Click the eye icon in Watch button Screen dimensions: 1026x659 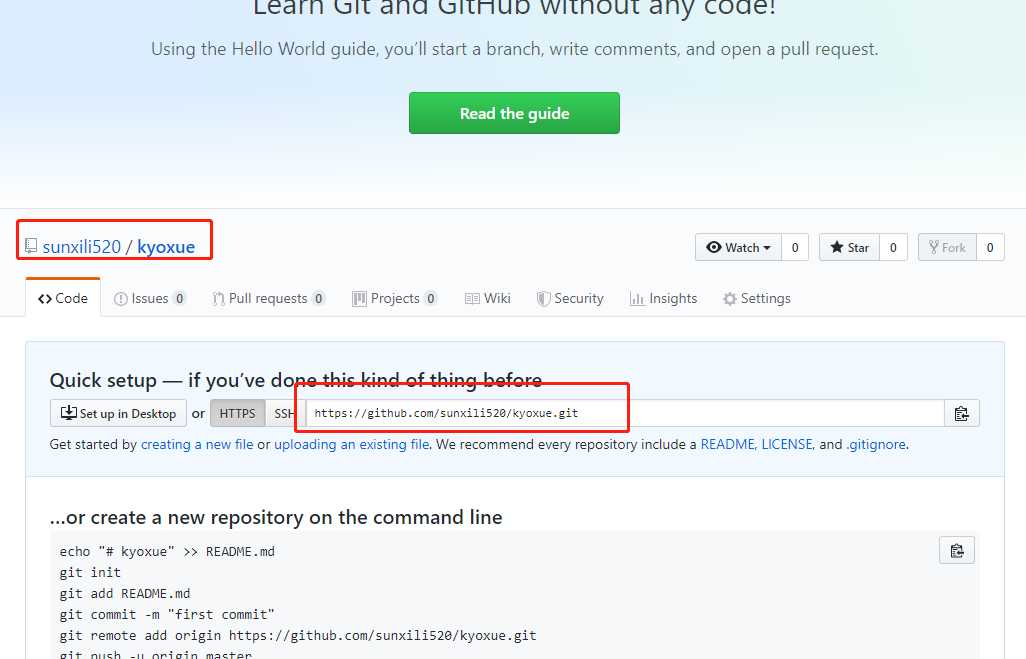[714, 247]
